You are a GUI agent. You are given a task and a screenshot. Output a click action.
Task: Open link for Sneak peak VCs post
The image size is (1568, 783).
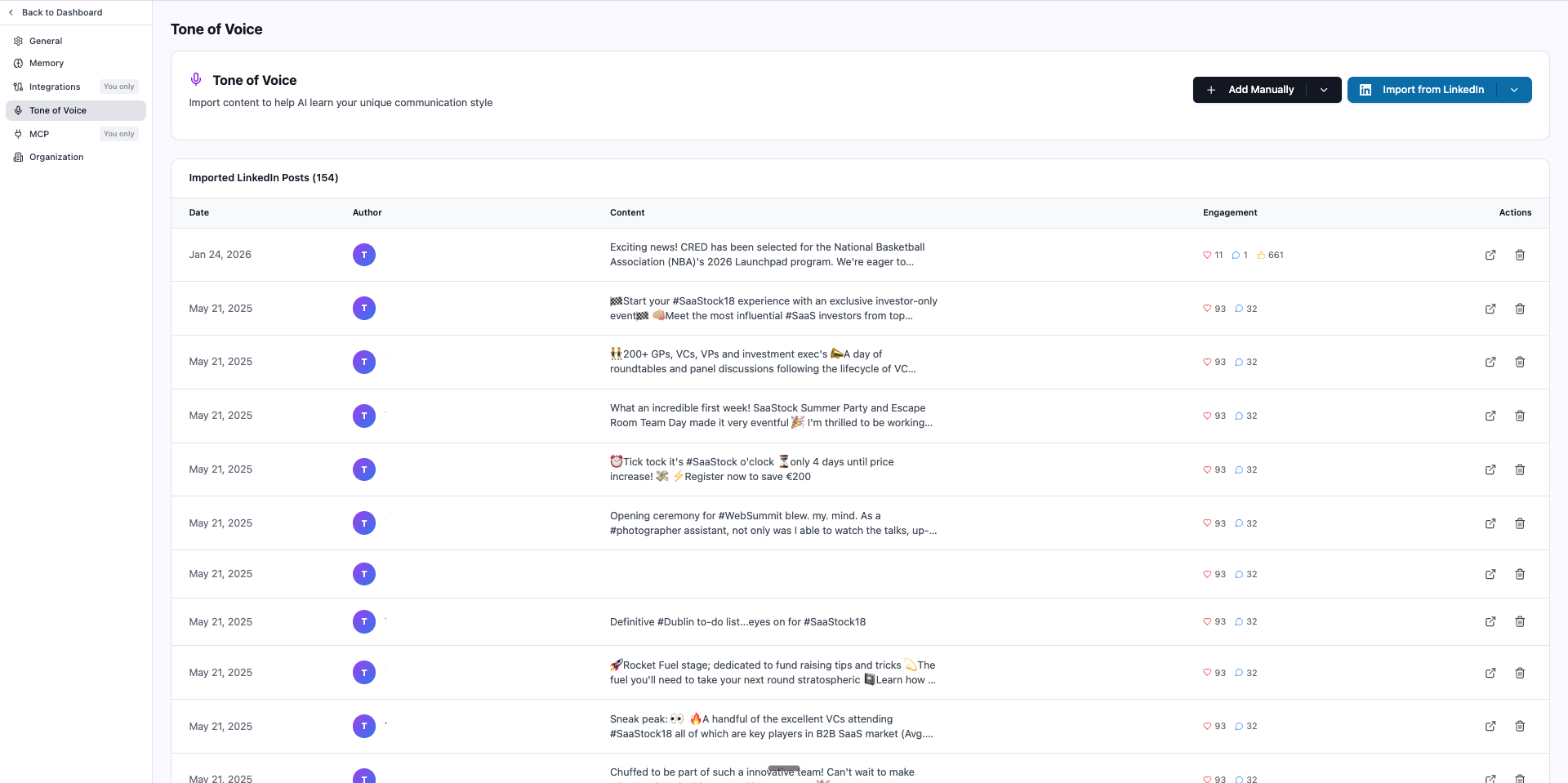1490,726
